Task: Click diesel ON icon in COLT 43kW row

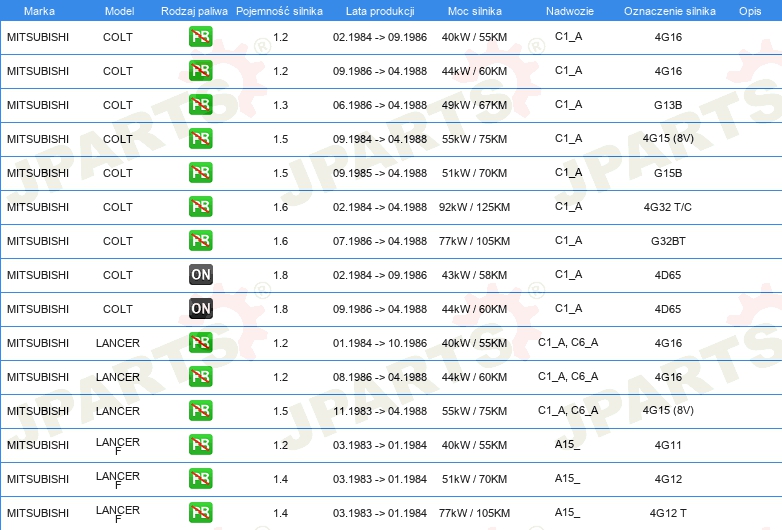Action: pyautogui.click(x=200, y=275)
